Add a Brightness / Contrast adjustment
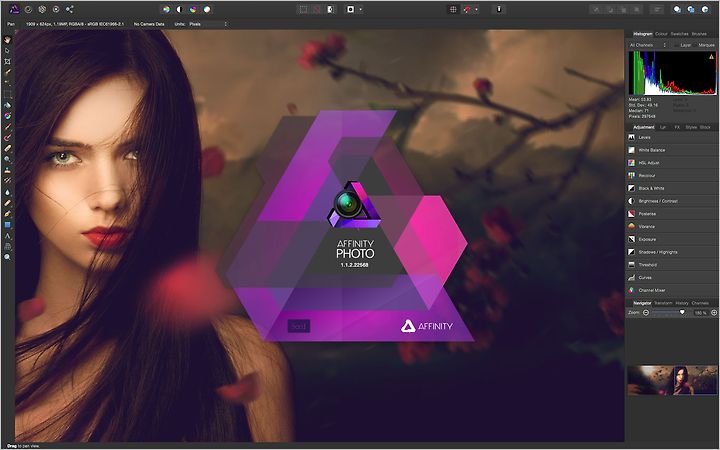The height and width of the screenshot is (450, 720). [x=672, y=201]
